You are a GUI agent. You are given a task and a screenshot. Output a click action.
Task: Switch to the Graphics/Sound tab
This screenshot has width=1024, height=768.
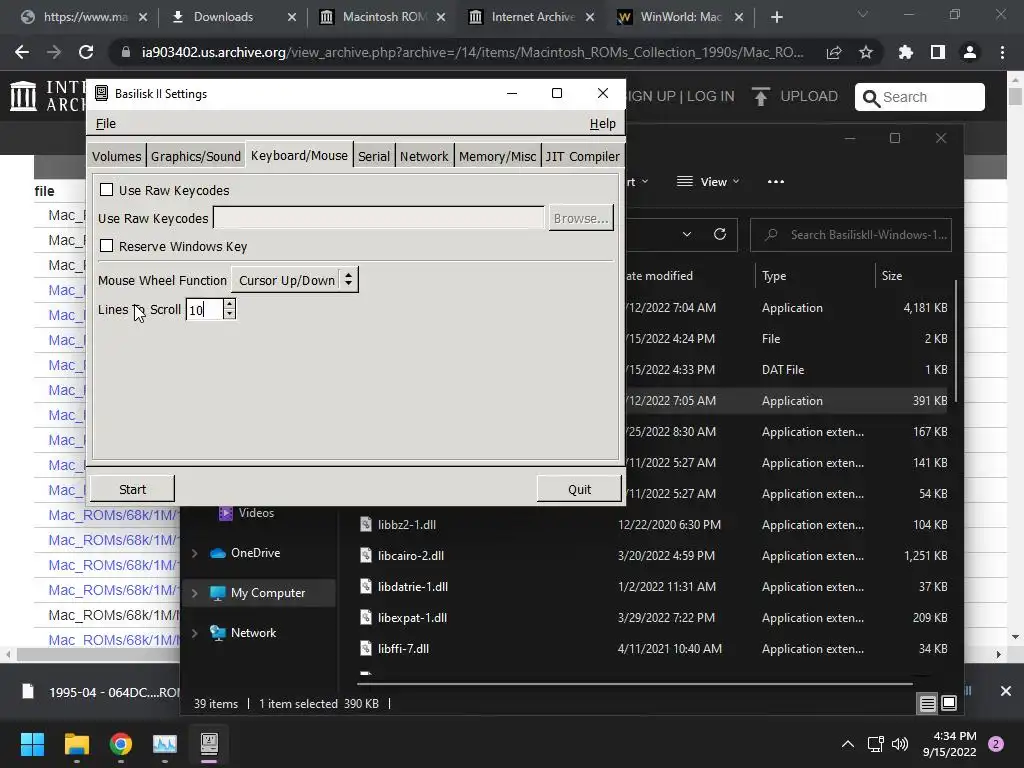tap(196, 156)
